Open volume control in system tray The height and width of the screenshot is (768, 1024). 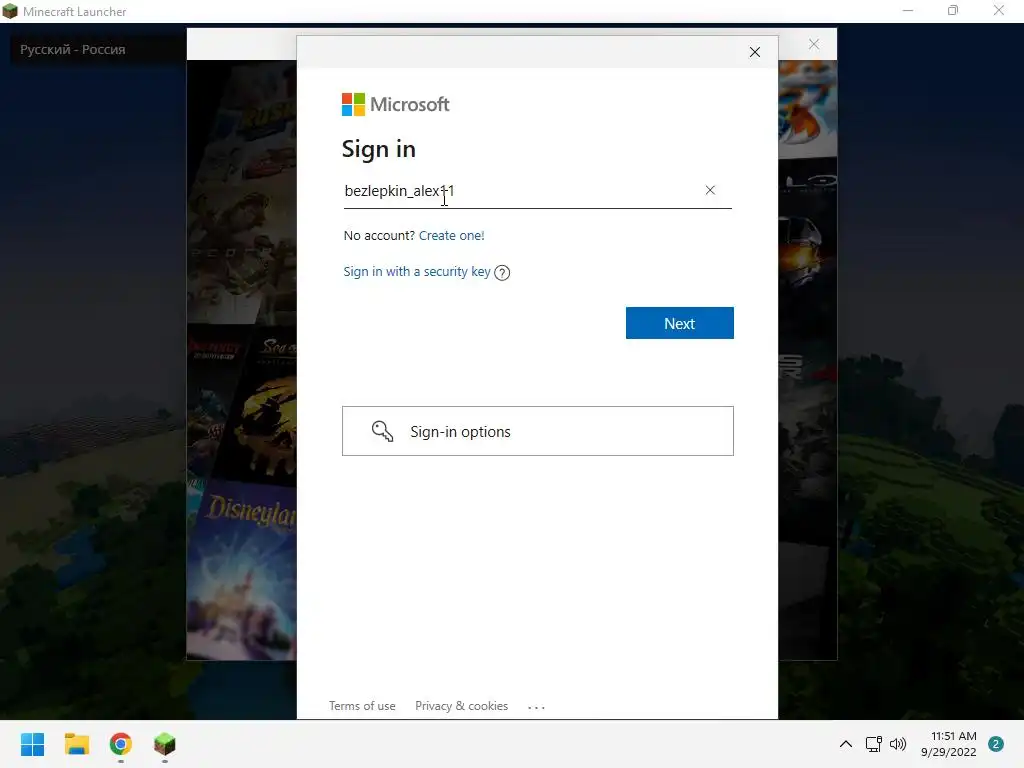click(x=899, y=744)
